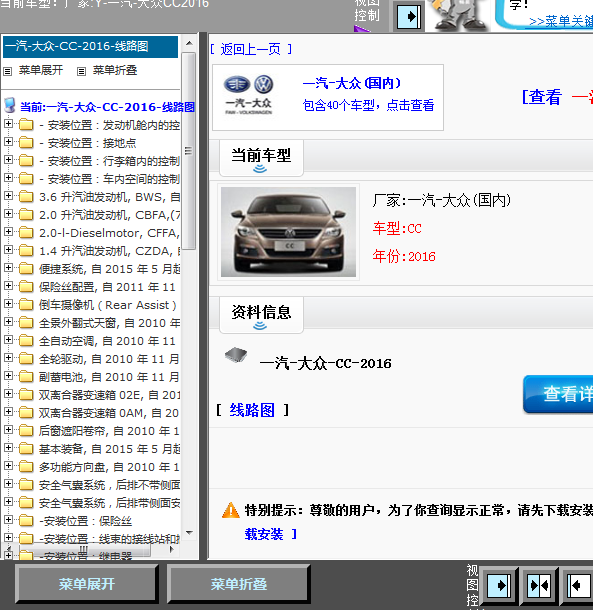Screen dimensions: 593x610
Task: Open the 线路图 link
Action: click(252, 410)
